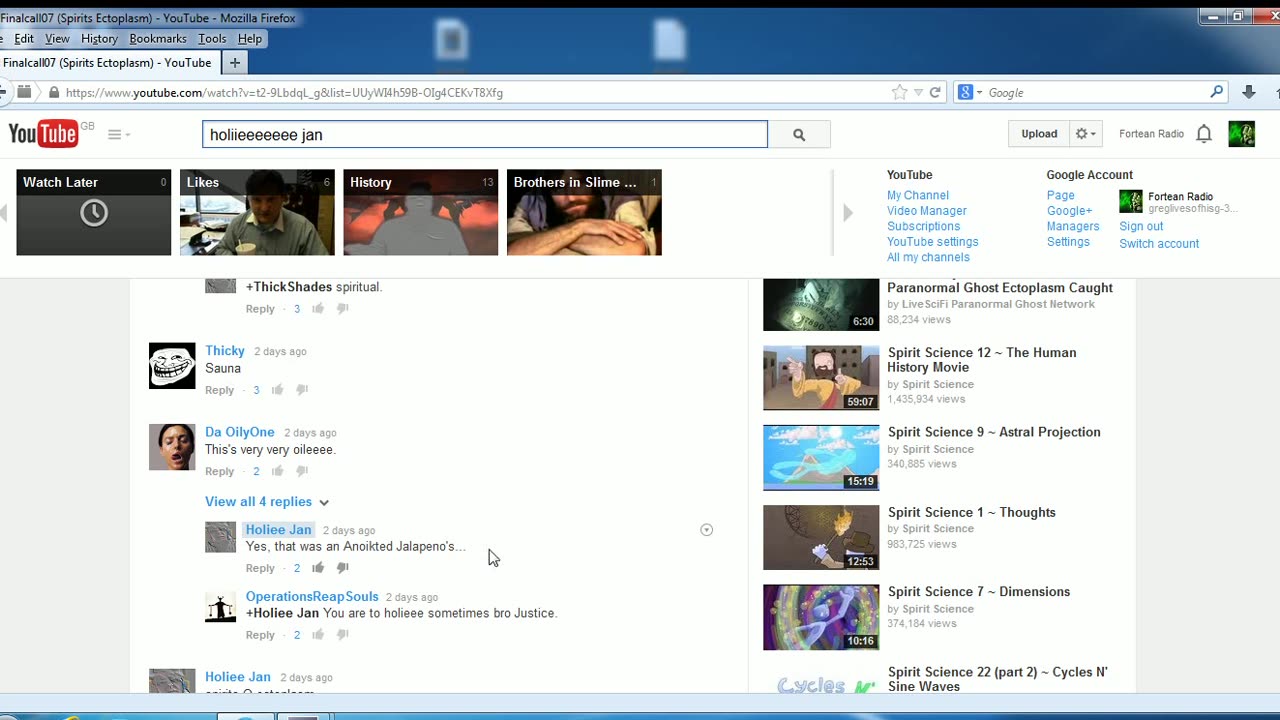Open the Google+ link

pos(1069,211)
